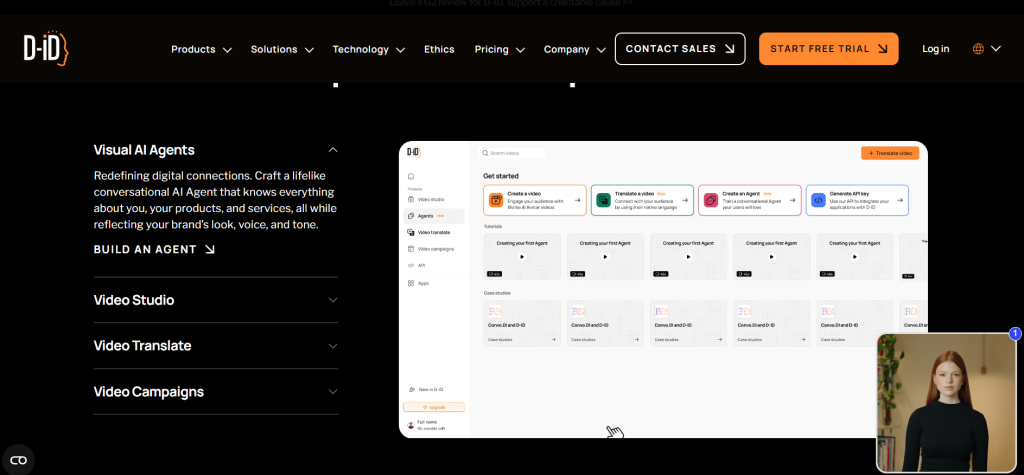Click the globe language icon
Screen dimensions: 1024x475
pyautogui.click(x=978, y=49)
